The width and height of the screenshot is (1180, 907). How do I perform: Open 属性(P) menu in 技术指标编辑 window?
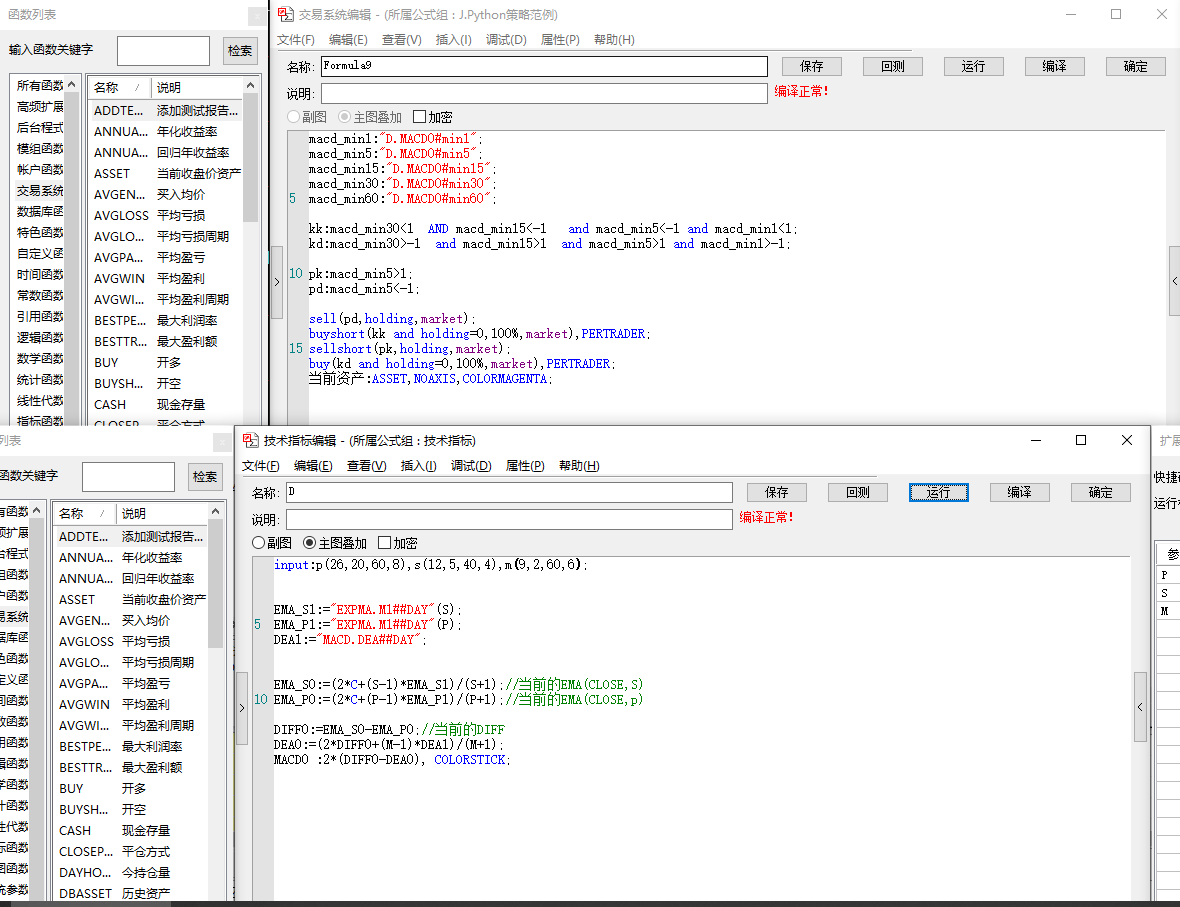tap(525, 466)
